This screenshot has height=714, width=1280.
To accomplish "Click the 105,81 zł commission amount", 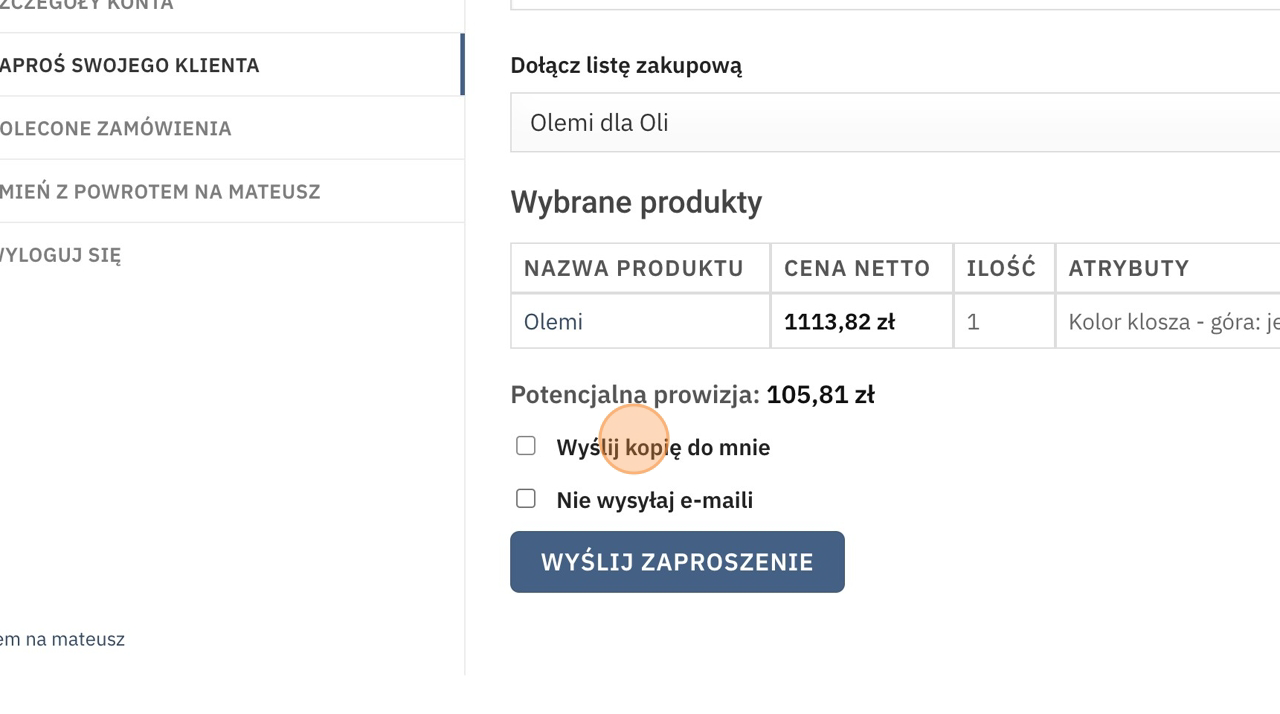I will pyautogui.click(x=820, y=395).
